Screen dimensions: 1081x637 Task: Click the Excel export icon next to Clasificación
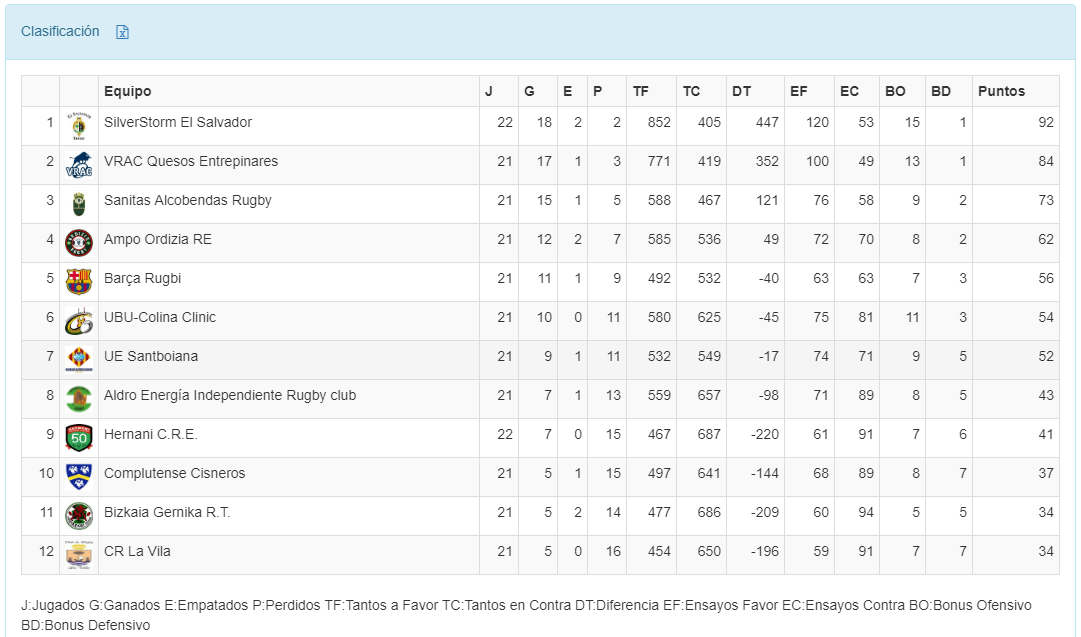pos(123,32)
